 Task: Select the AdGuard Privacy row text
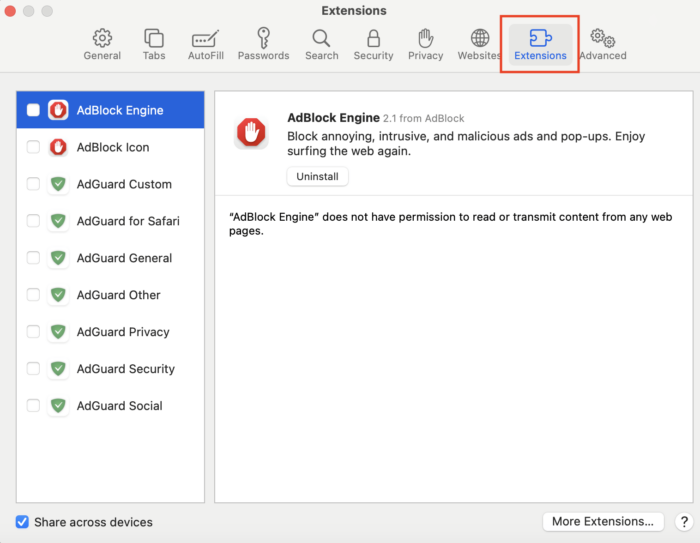point(123,332)
